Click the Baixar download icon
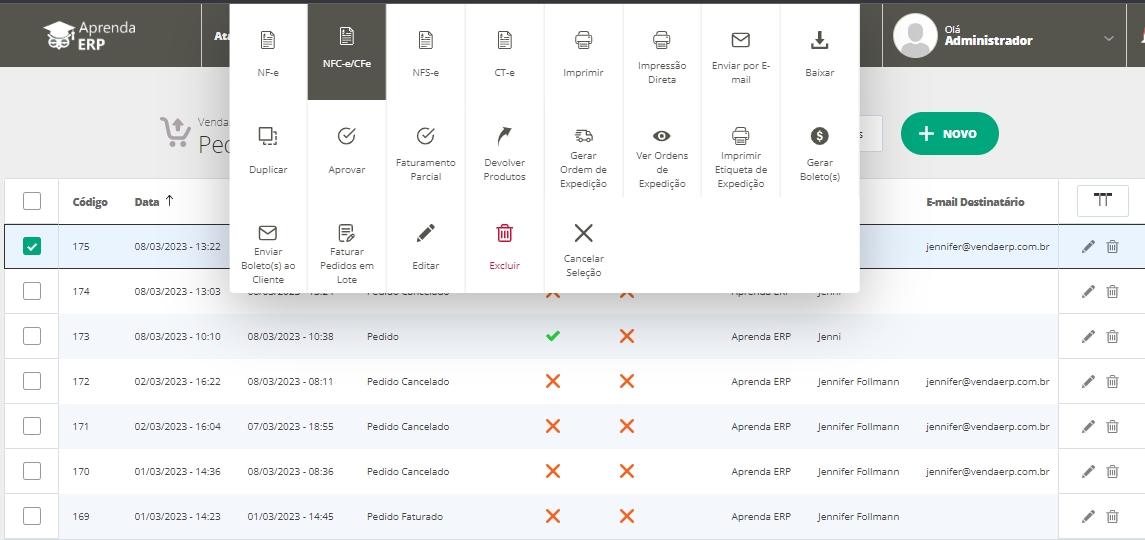This screenshot has height=540, width=1145. 819,40
